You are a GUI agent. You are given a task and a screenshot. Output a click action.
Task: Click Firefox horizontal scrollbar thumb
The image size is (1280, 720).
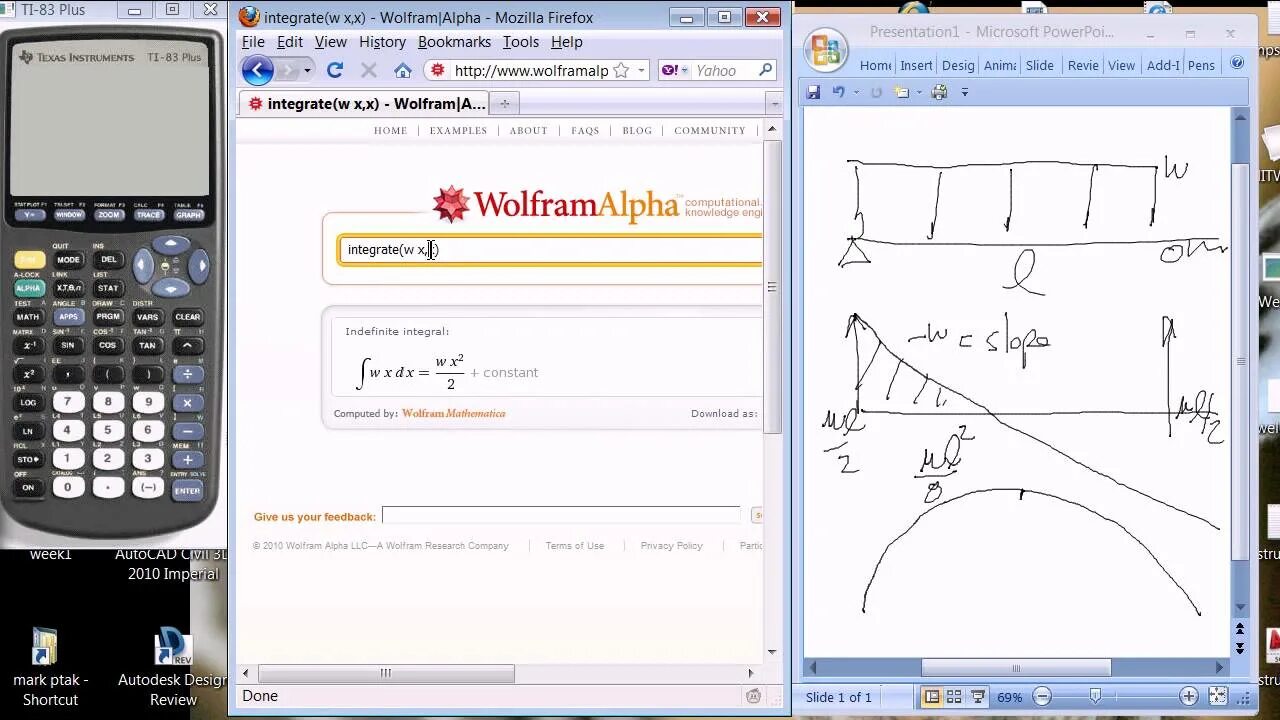pos(386,673)
